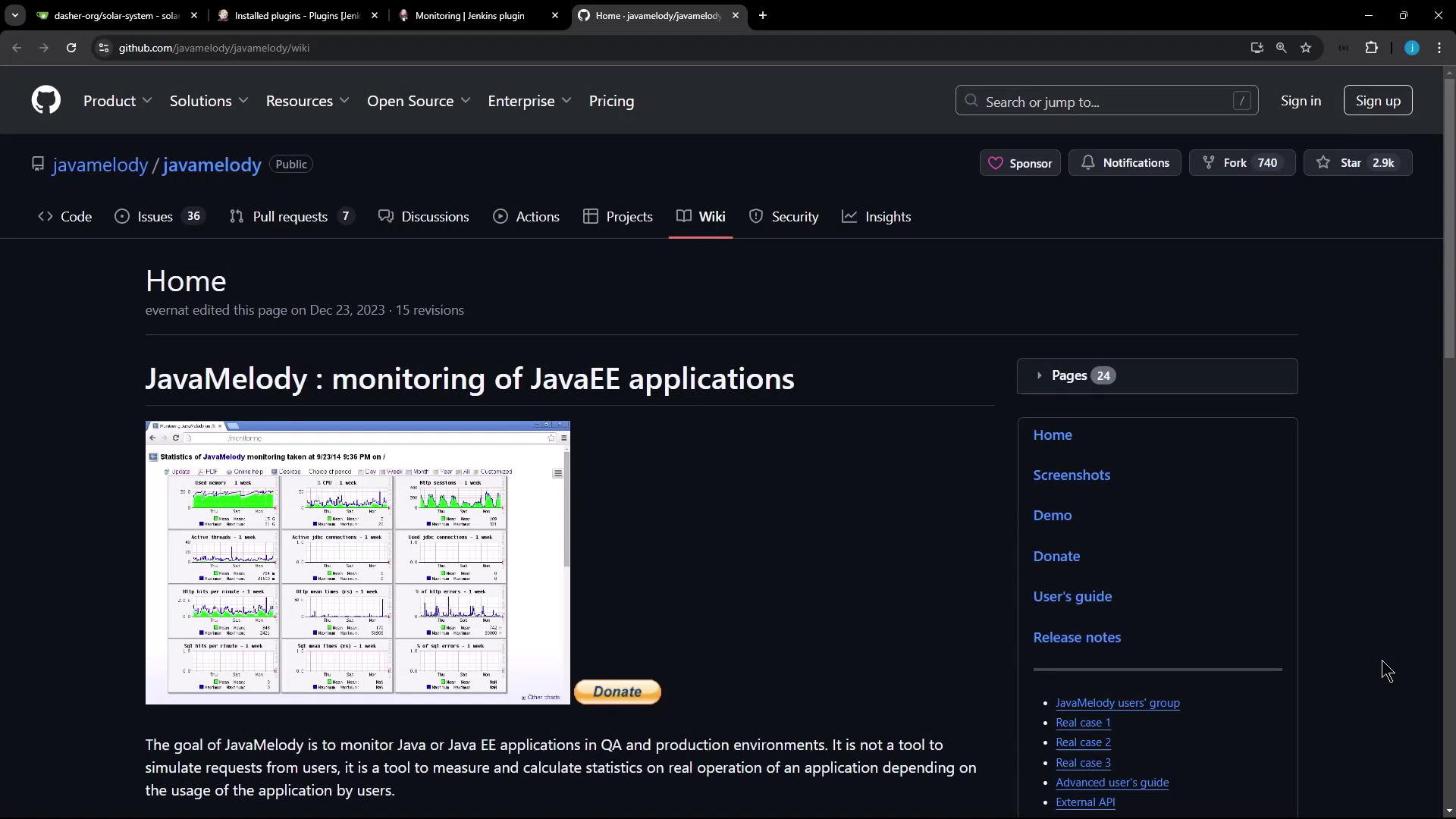Click the Screenshots sidebar link
Screen dimensions: 1456x819
[x=1072, y=475]
